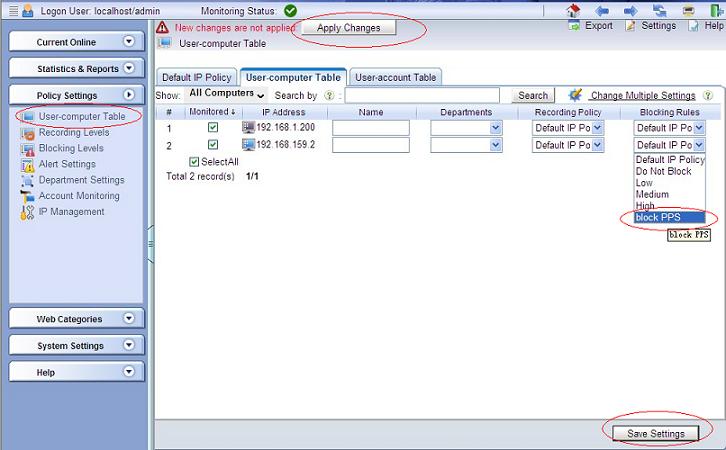The image size is (726, 450).
Task: Sort by the Monitored column header
Action: 212,112
